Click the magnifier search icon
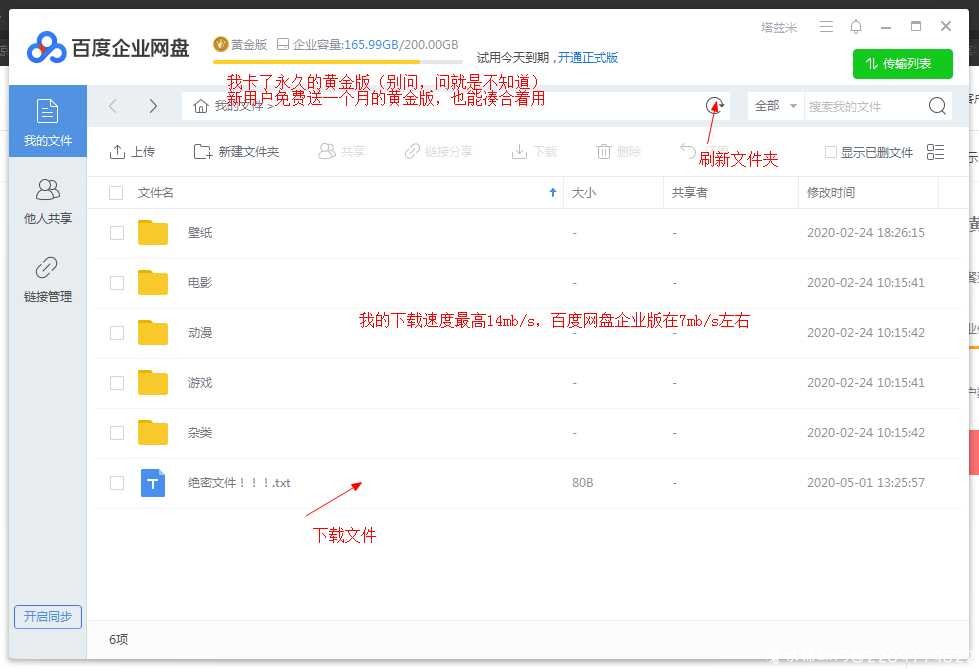 (x=937, y=106)
